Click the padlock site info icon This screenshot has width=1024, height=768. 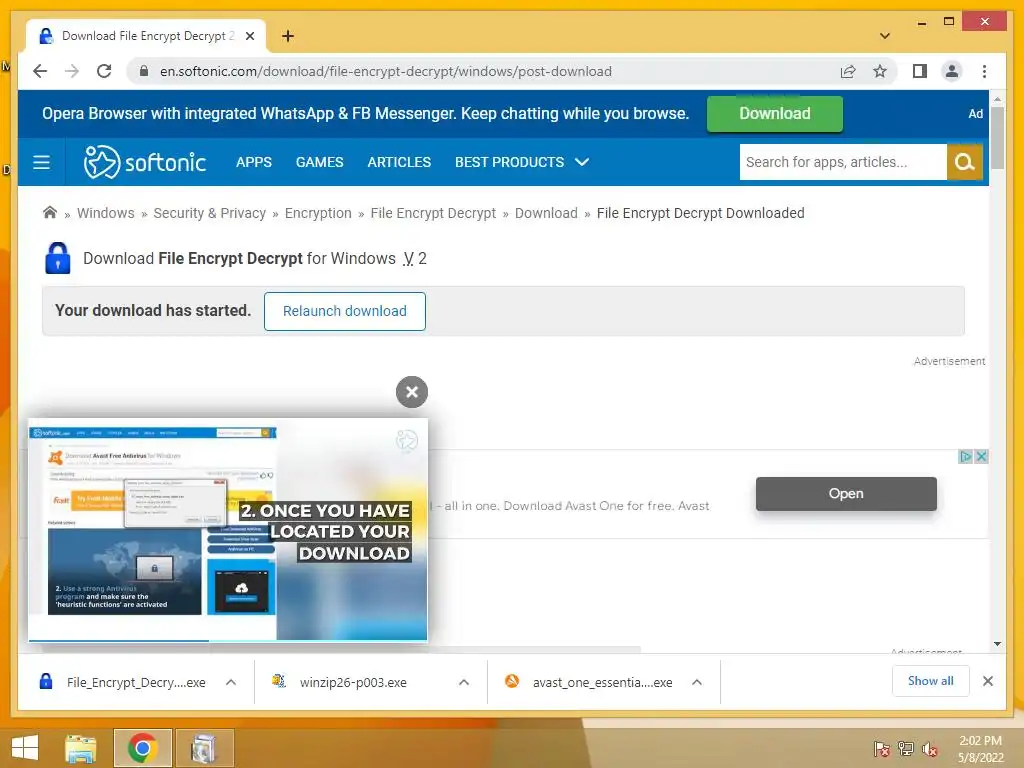point(144,71)
